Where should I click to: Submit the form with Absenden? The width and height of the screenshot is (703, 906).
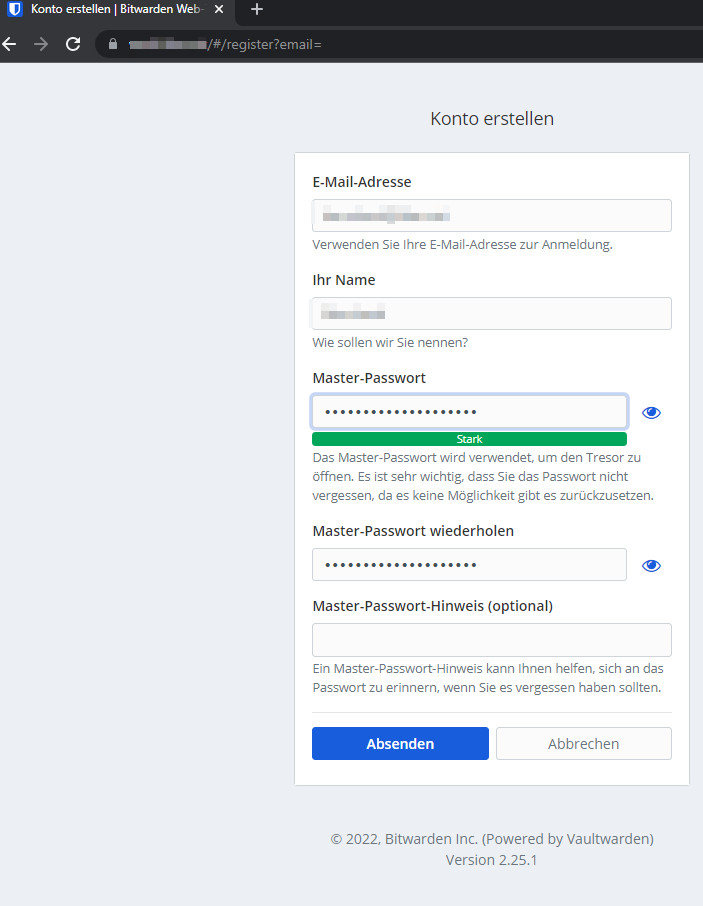click(400, 744)
